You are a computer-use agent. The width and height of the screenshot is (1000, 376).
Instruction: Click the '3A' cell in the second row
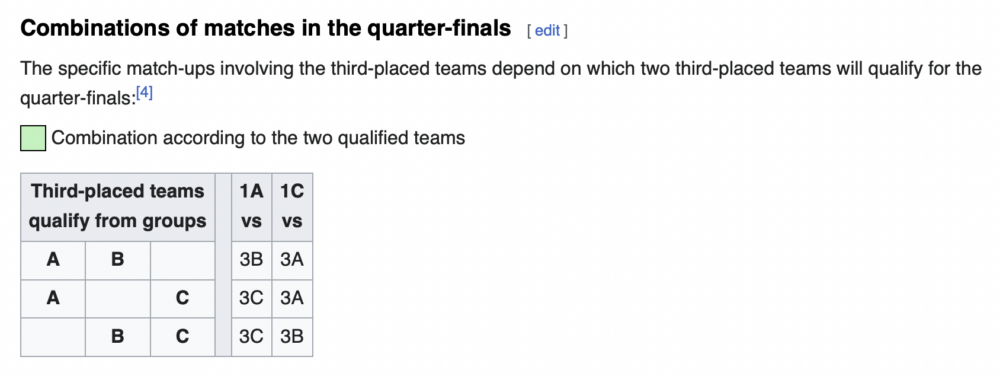point(292,298)
